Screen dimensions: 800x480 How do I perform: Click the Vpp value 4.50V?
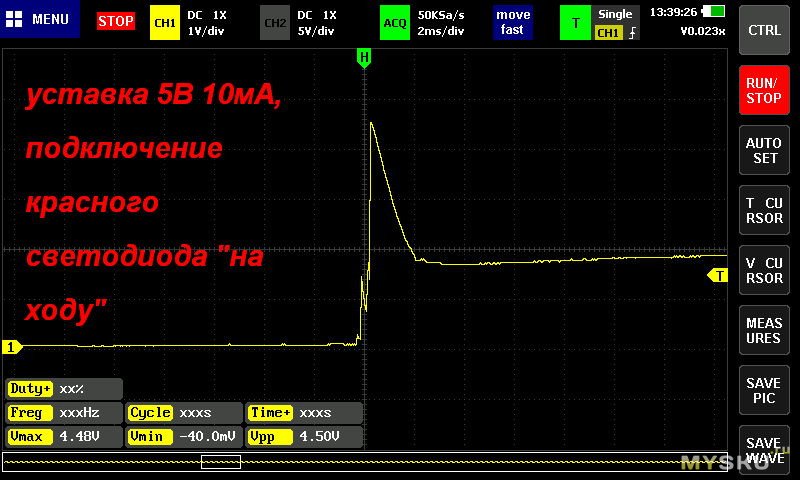click(x=320, y=437)
